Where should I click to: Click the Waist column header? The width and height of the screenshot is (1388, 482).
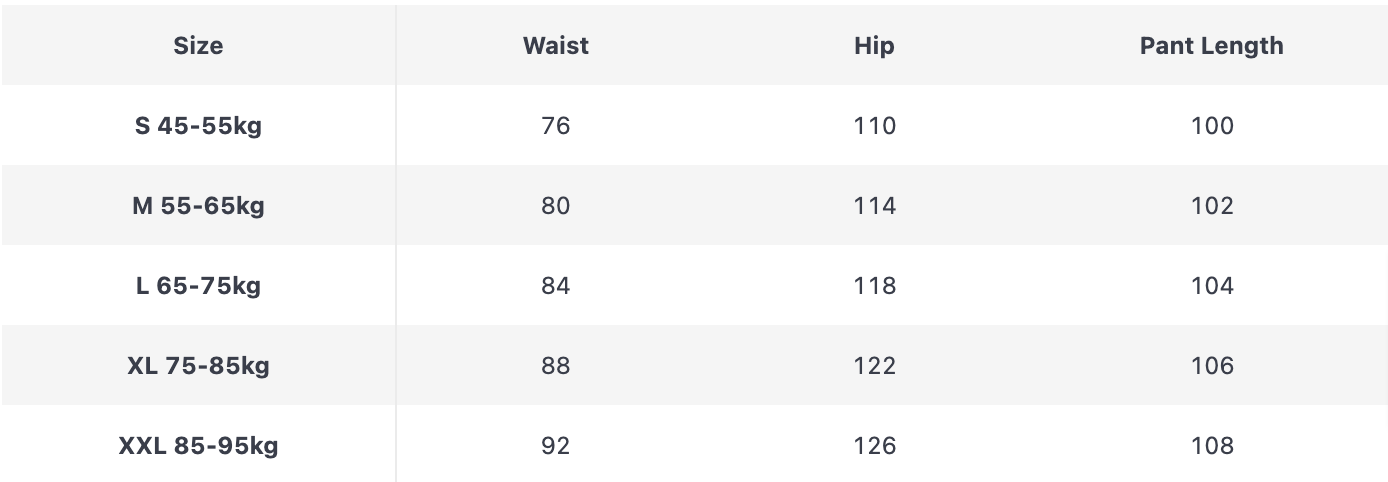(x=556, y=46)
